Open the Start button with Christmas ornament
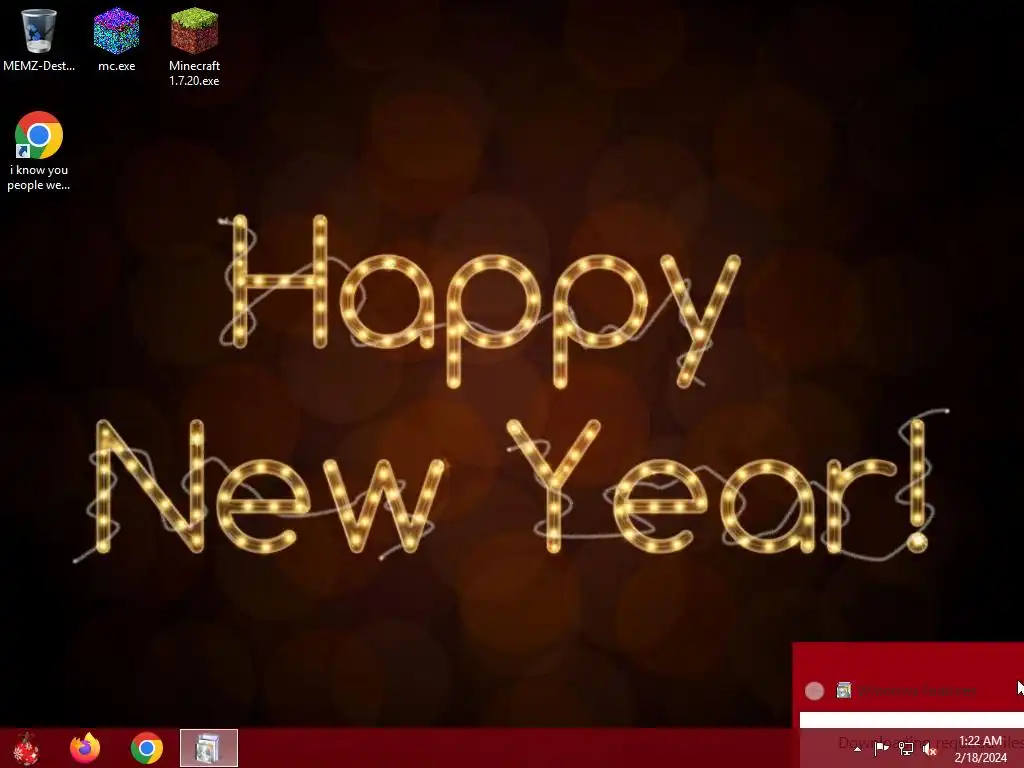Screen dimensions: 1024x768 pyautogui.click(x=26, y=748)
